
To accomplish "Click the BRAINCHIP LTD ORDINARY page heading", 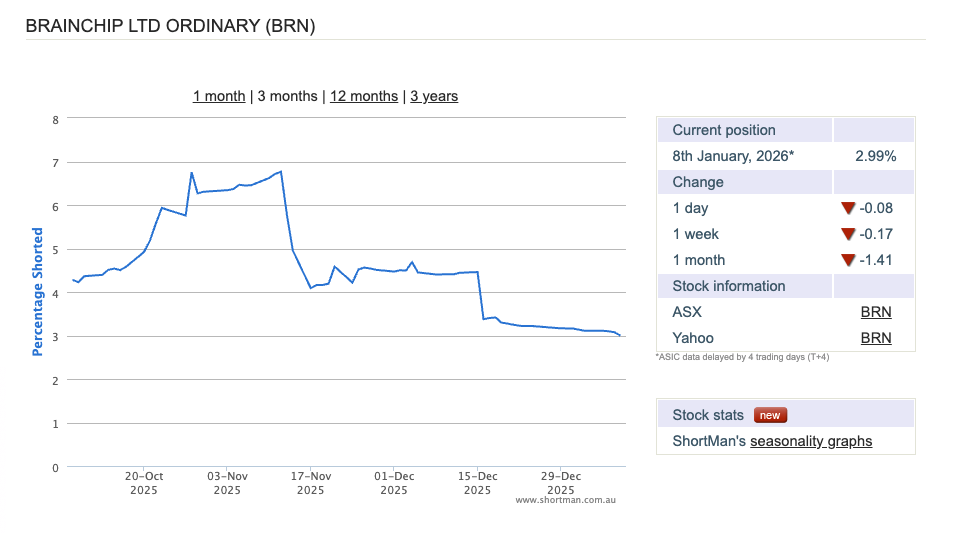I will tap(170, 26).
